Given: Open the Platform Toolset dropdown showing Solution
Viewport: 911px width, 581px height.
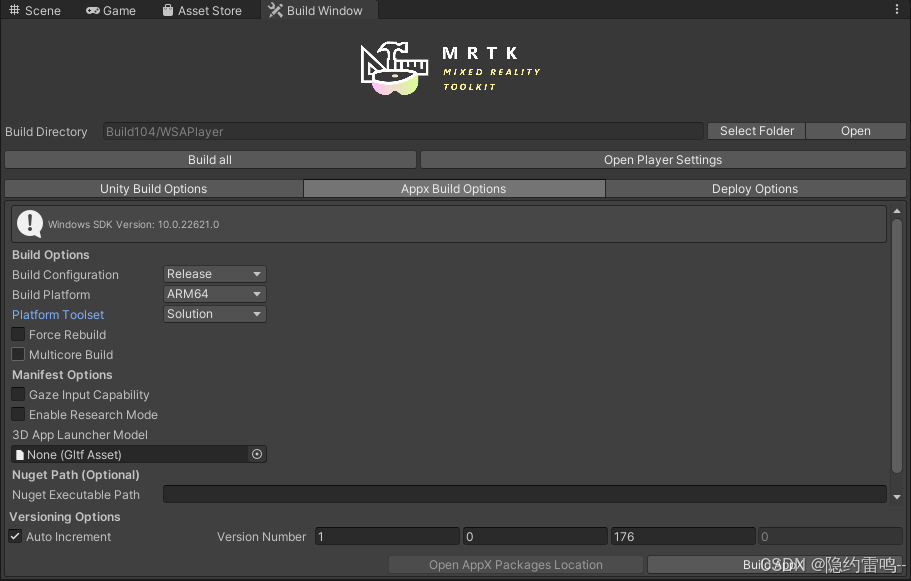Looking at the screenshot, I should click(214, 314).
